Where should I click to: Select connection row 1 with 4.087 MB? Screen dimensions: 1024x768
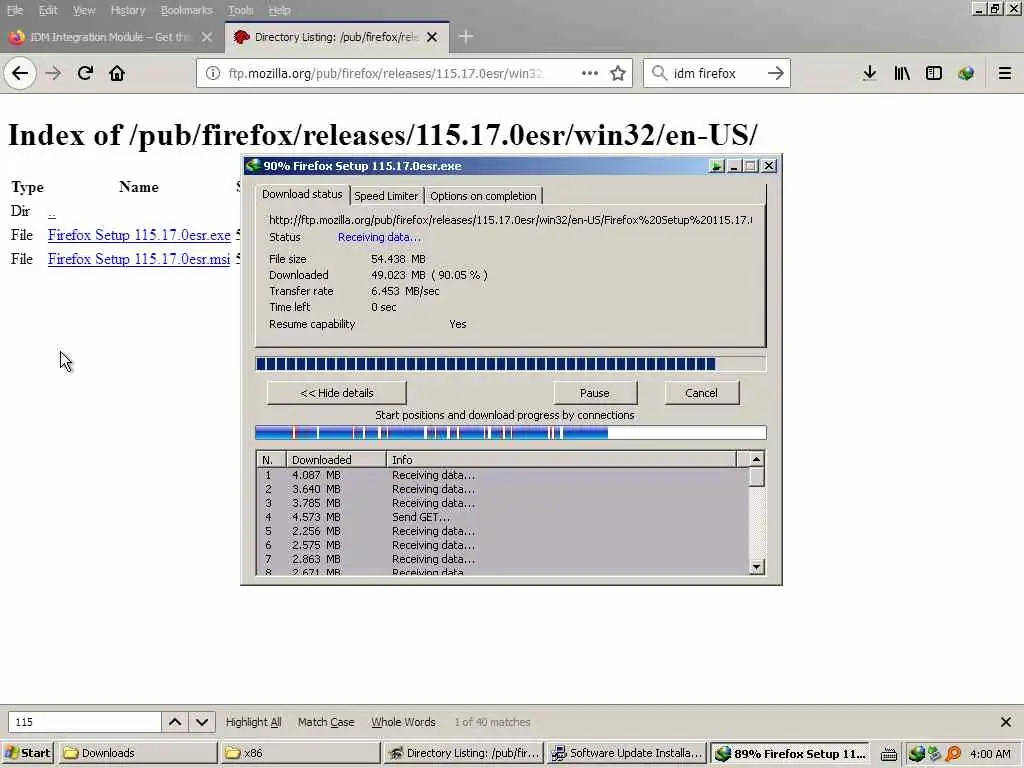pyautogui.click(x=503, y=475)
